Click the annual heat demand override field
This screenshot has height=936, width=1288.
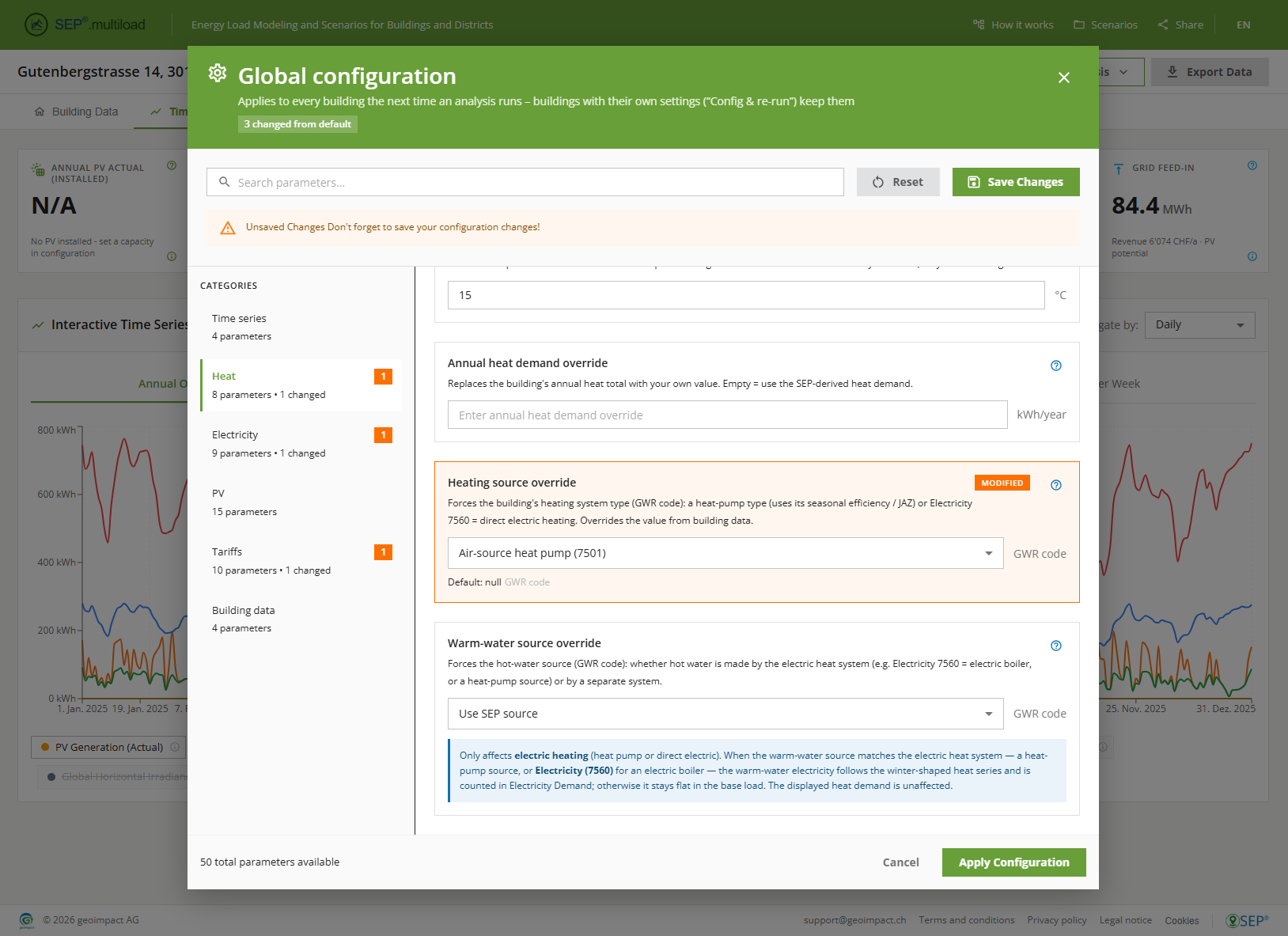728,415
